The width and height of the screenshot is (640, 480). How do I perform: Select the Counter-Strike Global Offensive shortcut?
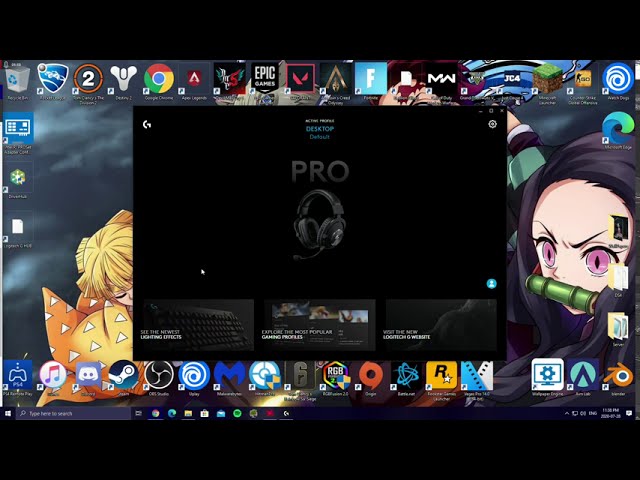pyautogui.click(x=582, y=84)
